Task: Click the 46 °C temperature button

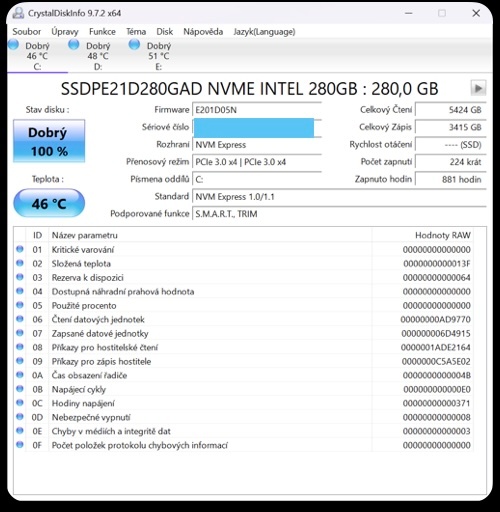Action: (x=49, y=203)
